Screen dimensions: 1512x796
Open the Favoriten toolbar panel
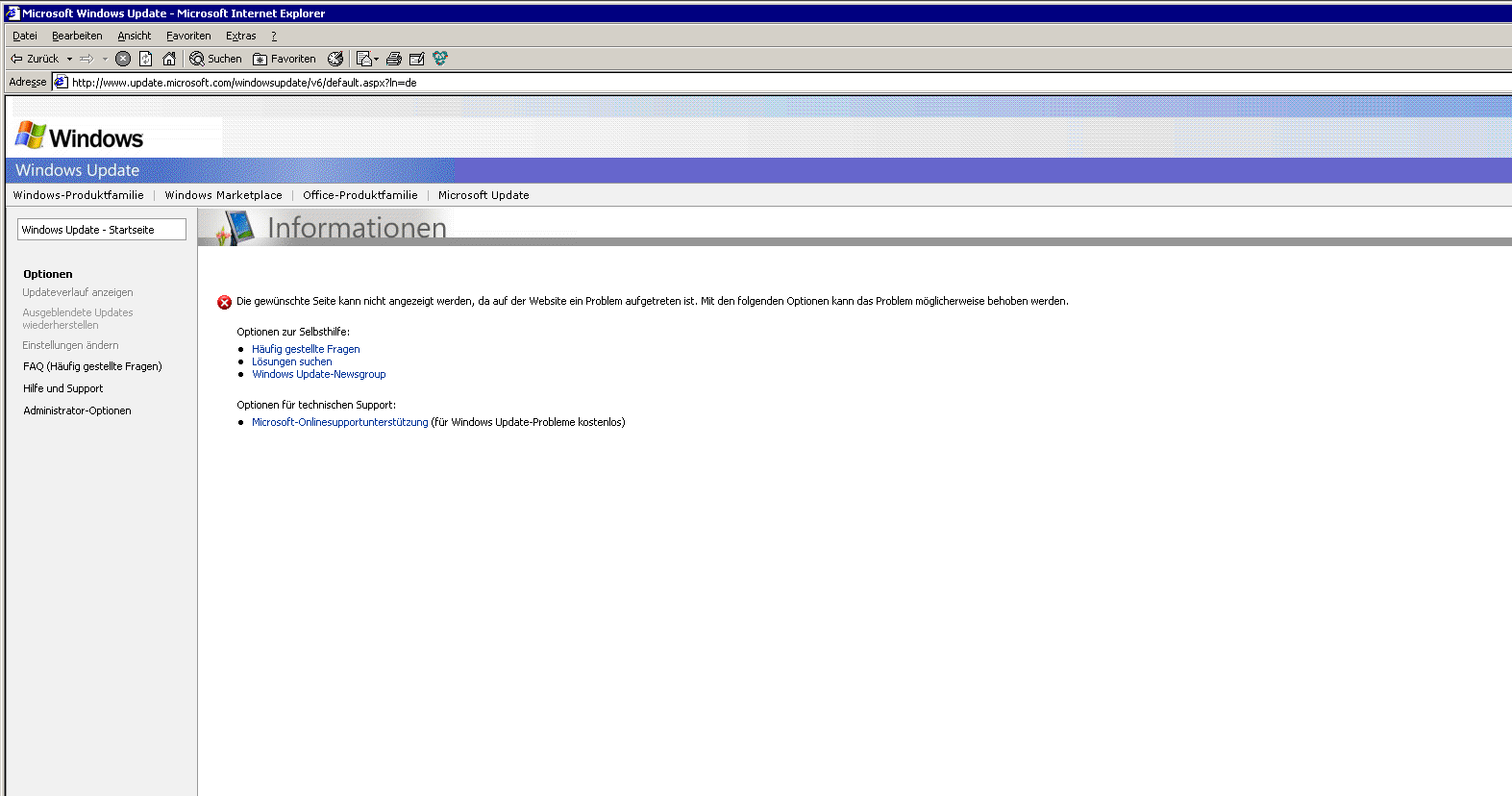(285, 59)
